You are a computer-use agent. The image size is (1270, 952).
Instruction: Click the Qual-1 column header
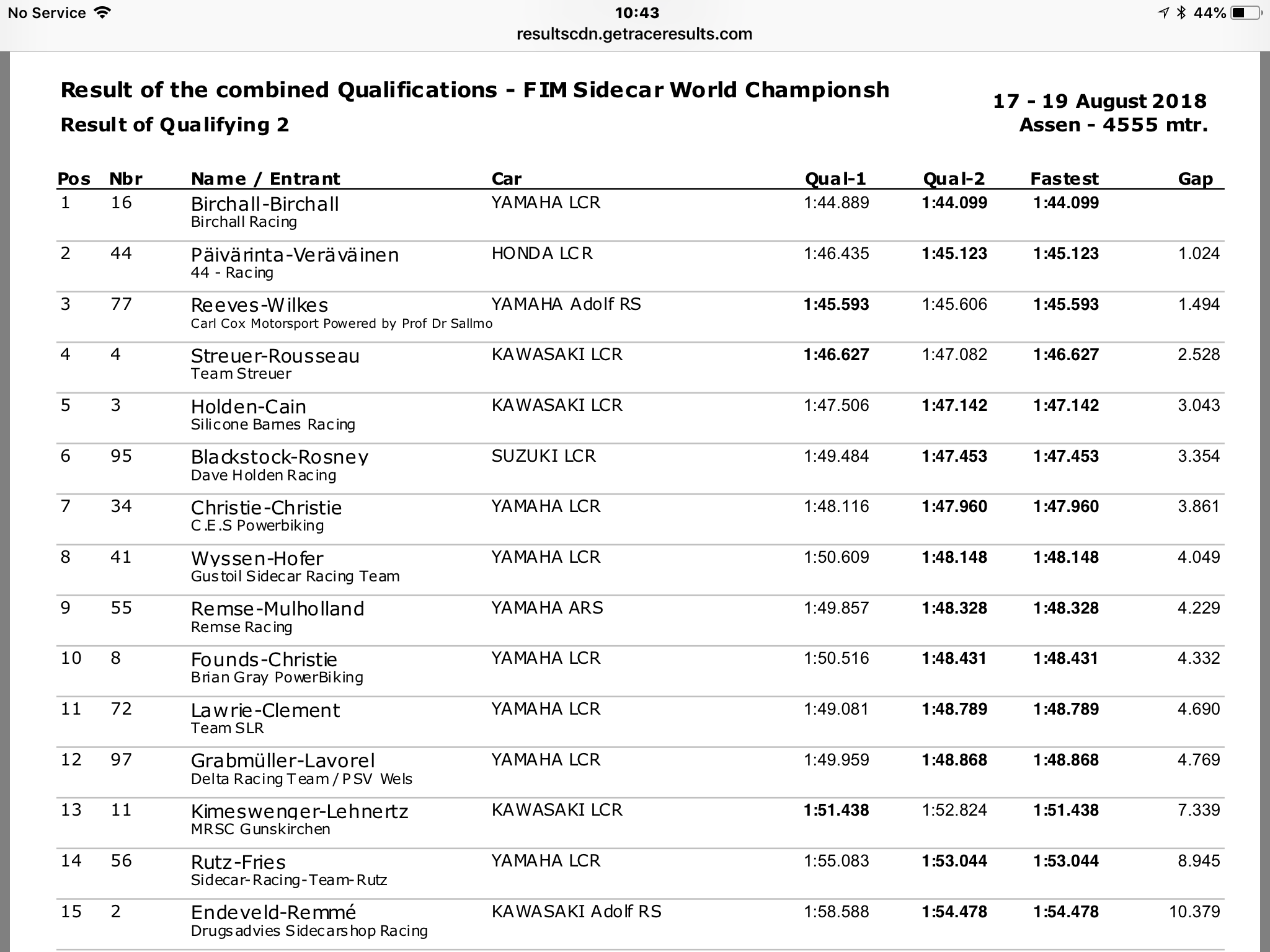[x=835, y=178]
